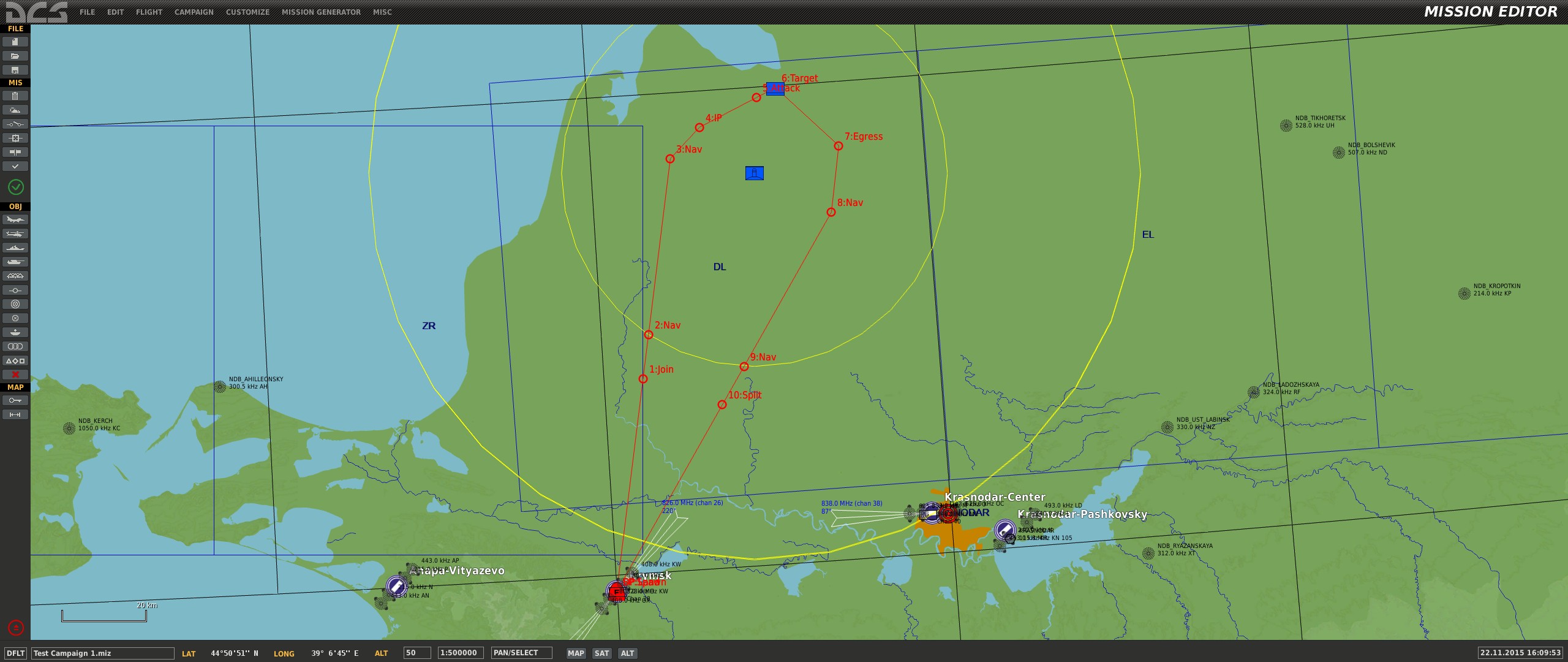This screenshot has width=1568, height=662.
Task: Select waypoint 8:Nav on the route
Action: [x=831, y=212]
